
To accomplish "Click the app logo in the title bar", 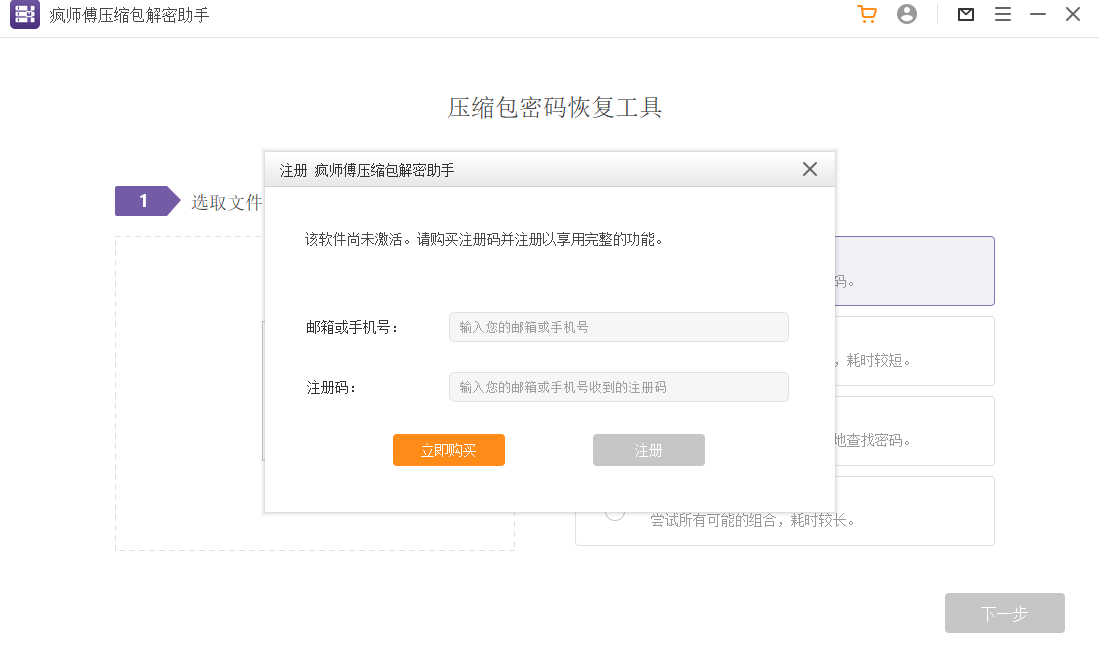I will click(x=24, y=14).
